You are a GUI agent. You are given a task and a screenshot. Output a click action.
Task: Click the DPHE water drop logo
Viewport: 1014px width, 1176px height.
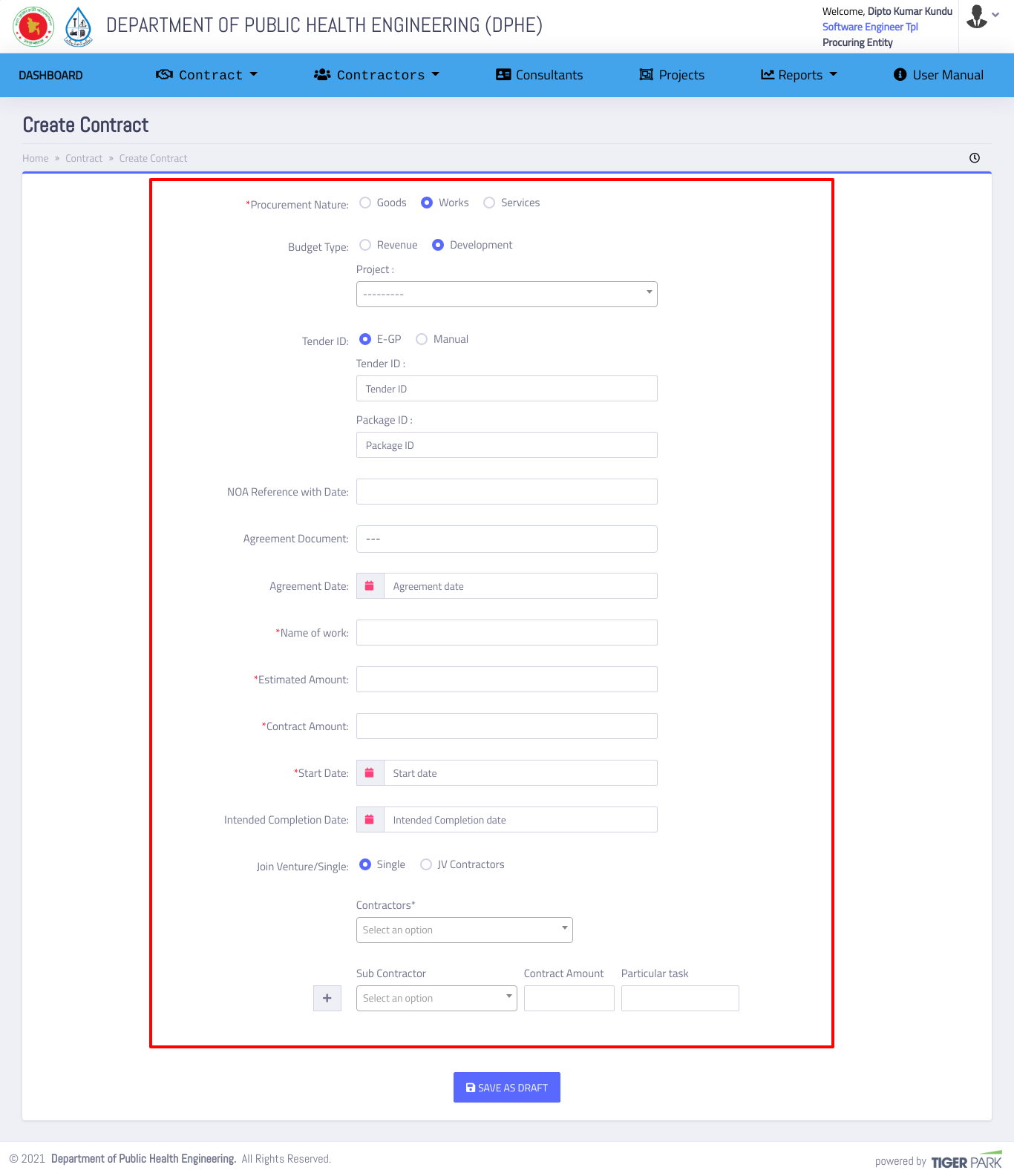[x=79, y=26]
